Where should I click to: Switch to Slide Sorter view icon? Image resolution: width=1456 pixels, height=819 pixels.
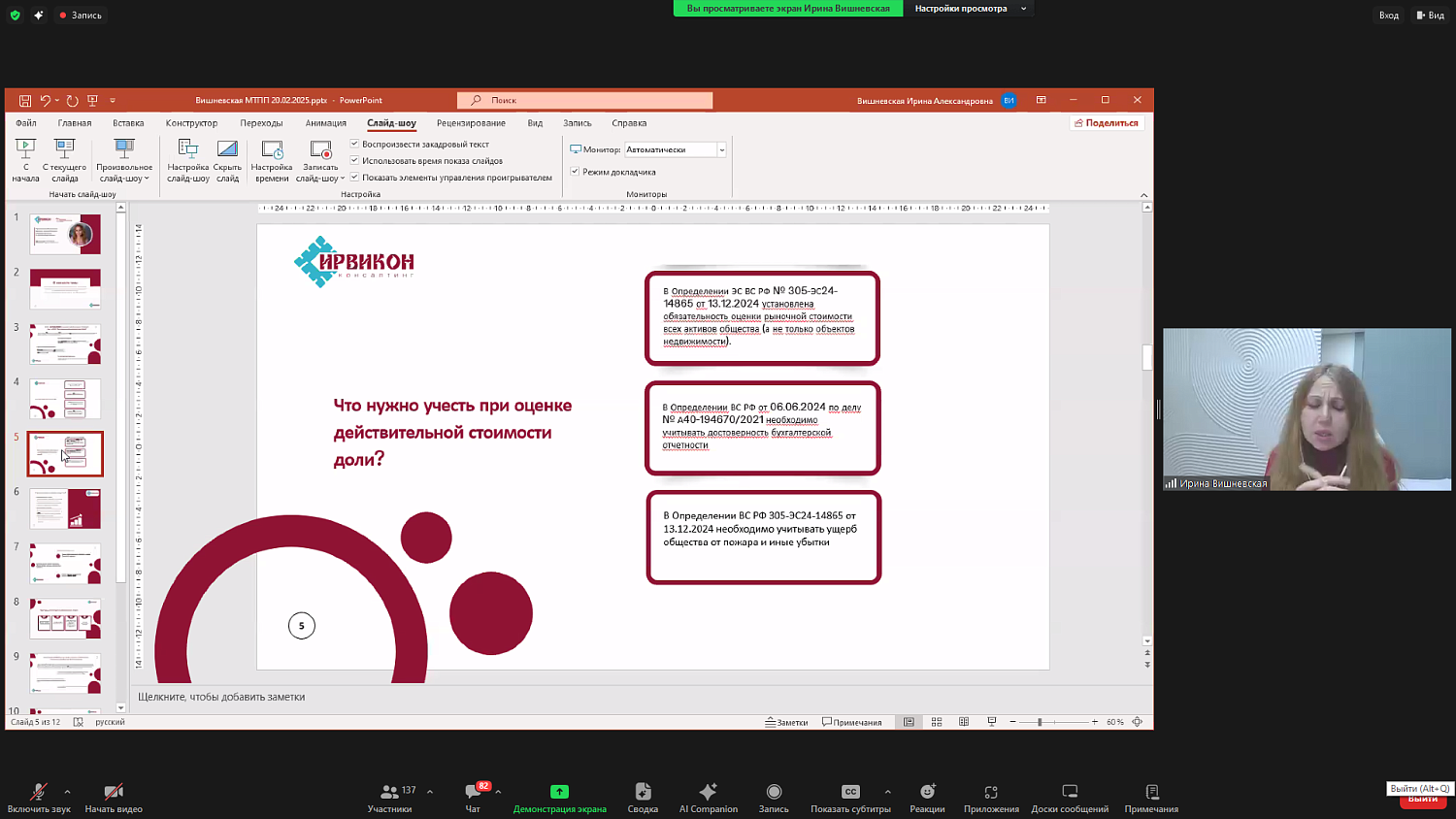point(937,722)
